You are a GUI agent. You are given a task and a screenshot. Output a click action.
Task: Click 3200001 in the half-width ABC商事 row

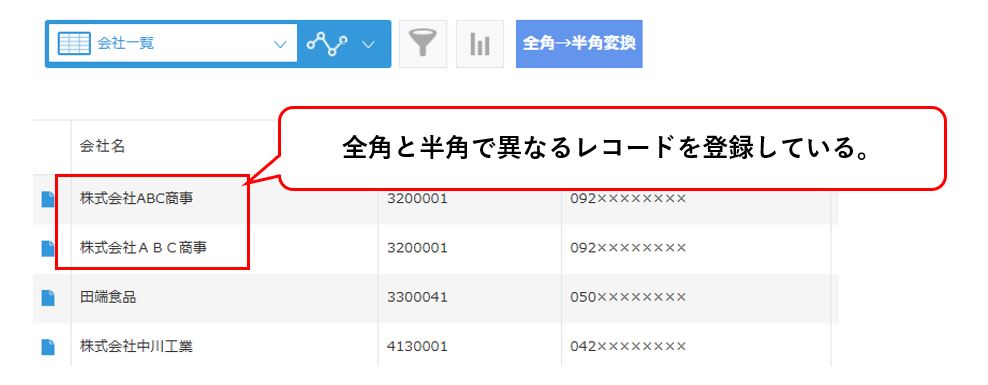[x=417, y=198]
